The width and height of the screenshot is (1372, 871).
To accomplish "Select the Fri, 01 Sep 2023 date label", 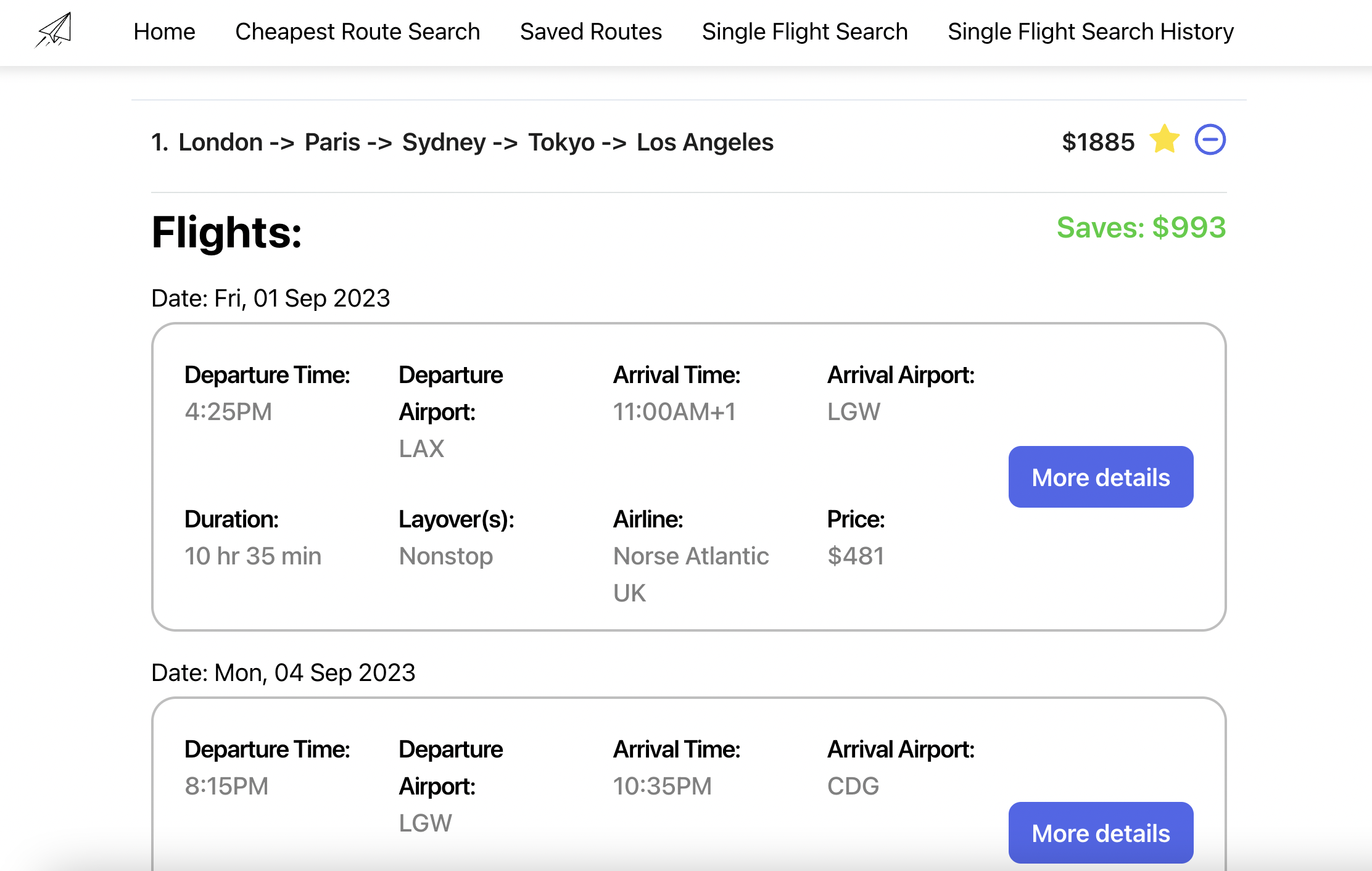I will [x=270, y=299].
